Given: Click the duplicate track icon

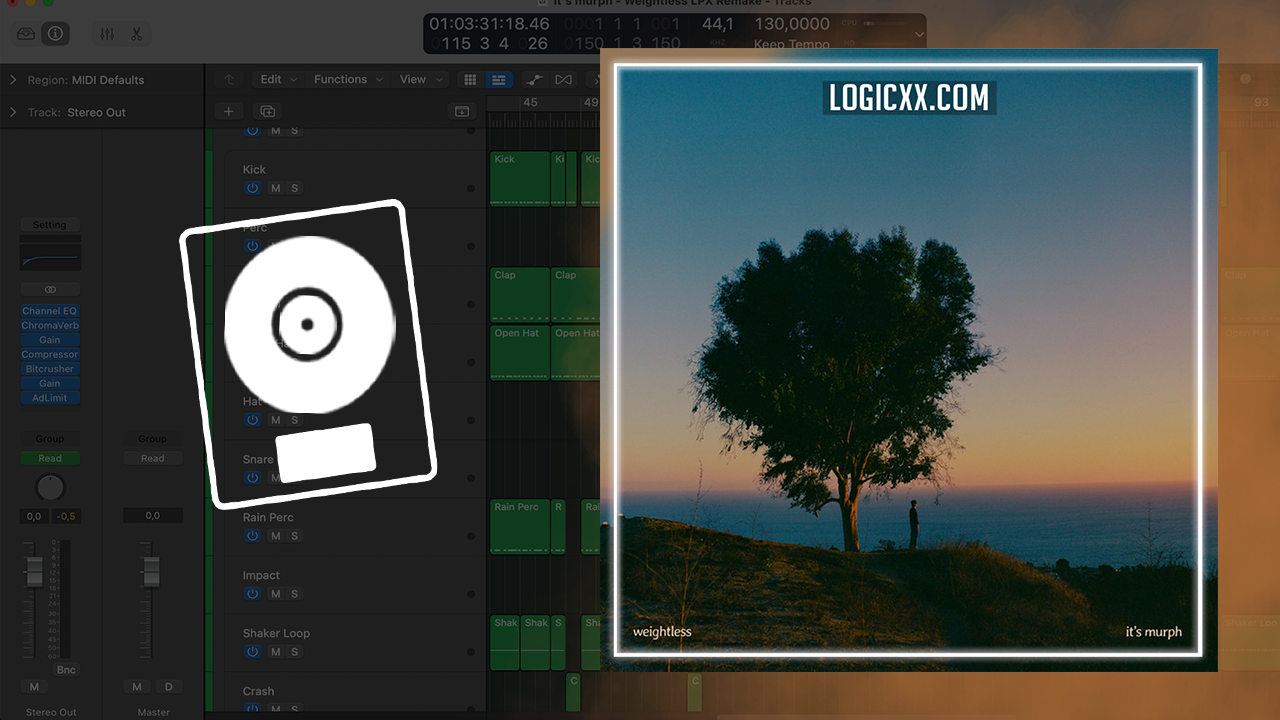Looking at the screenshot, I should 267,112.
